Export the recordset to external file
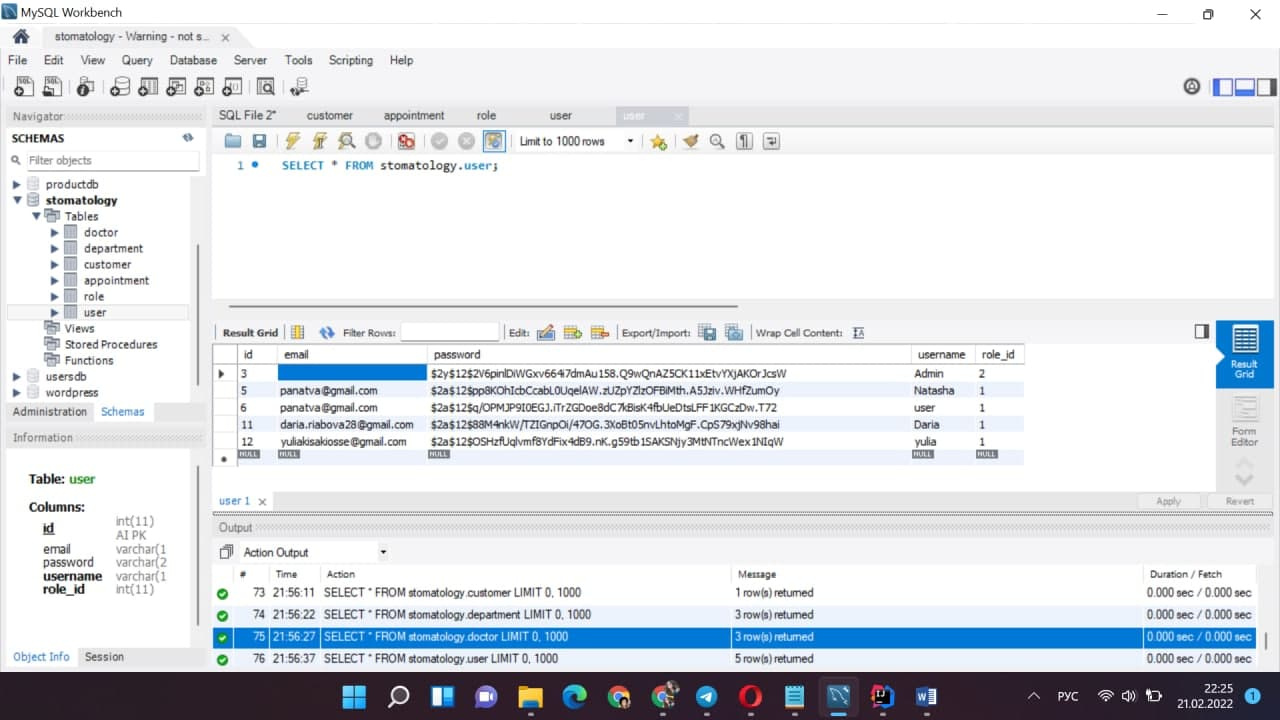Image resolution: width=1280 pixels, height=720 pixels. point(707,332)
